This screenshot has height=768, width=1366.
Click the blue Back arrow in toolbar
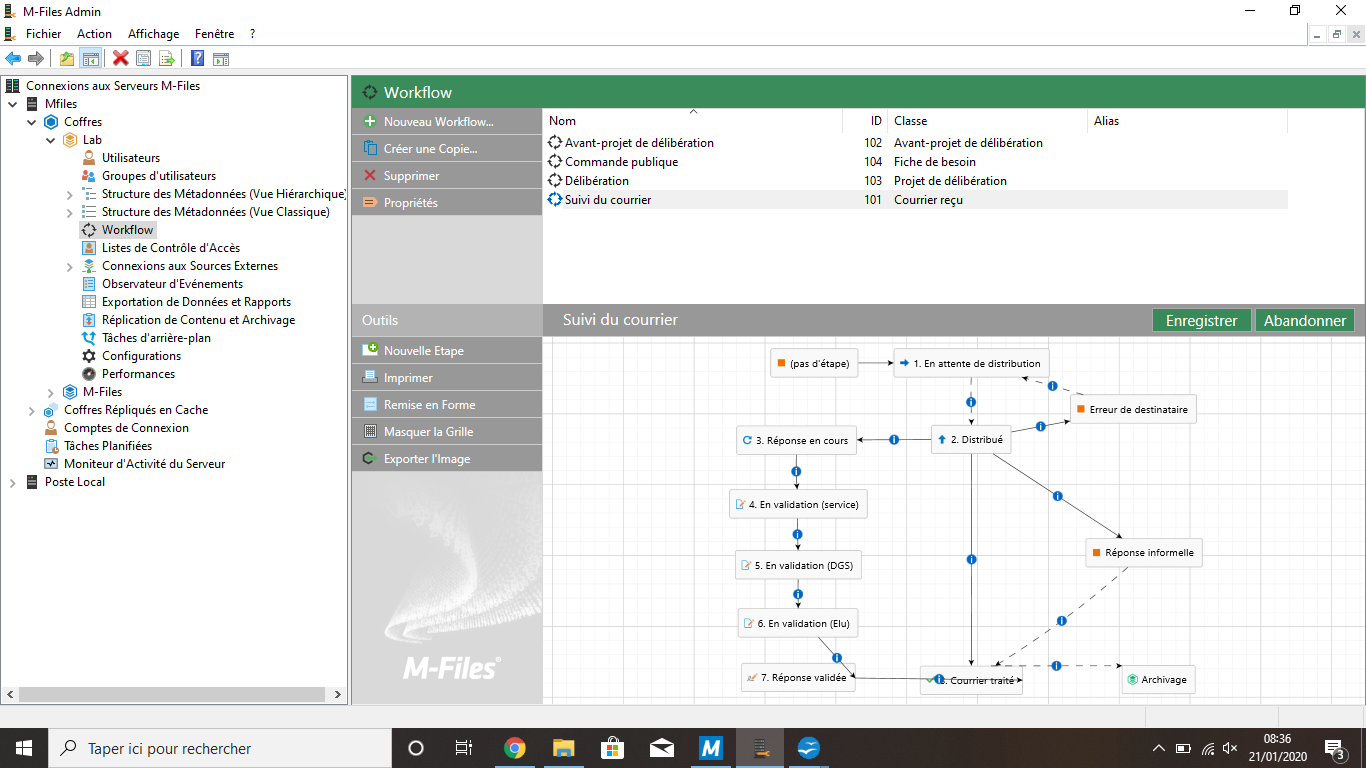pyautogui.click(x=13, y=59)
